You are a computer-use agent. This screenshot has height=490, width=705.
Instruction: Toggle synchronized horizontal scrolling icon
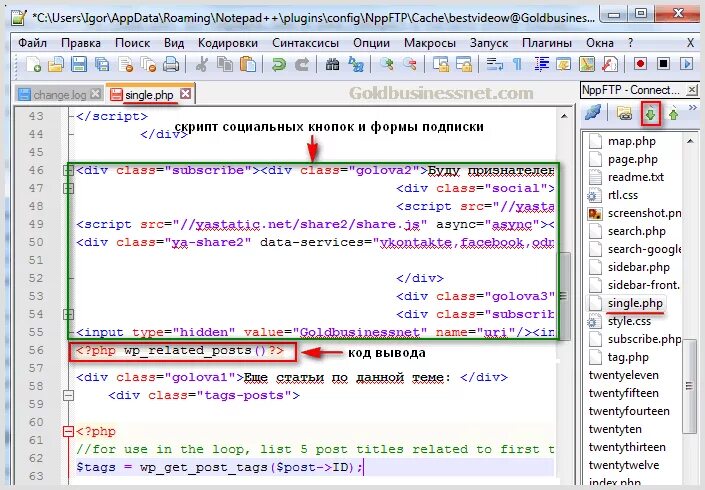coord(464,64)
